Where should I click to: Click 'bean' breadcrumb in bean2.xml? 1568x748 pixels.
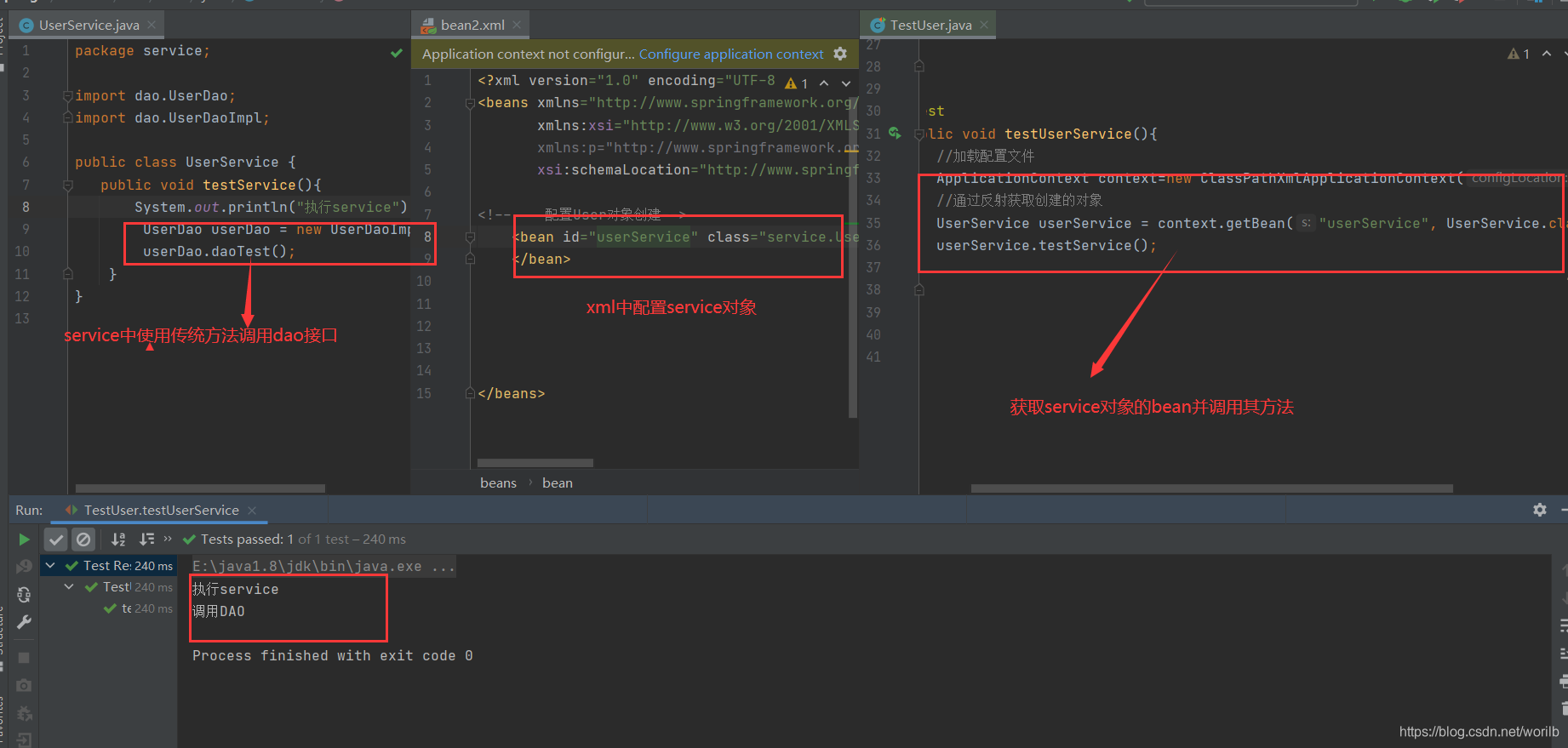coord(558,482)
